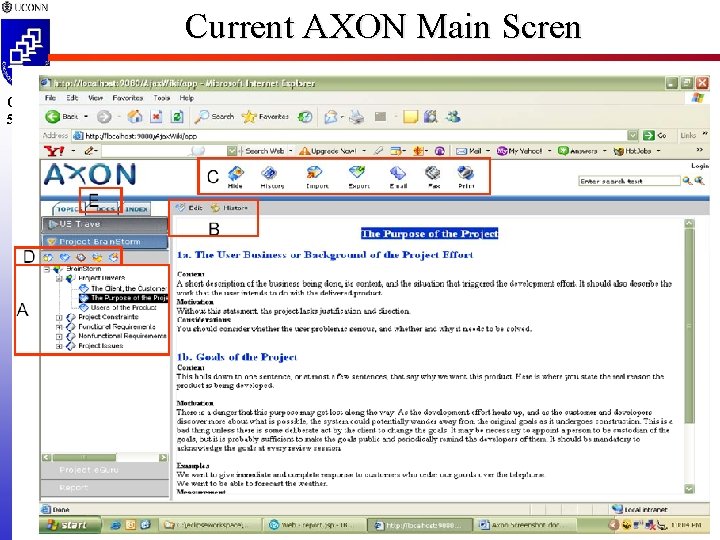Click the browser Refresh icon
The width and height of the screenshot is (720, 540).
(x=177, y=117)
